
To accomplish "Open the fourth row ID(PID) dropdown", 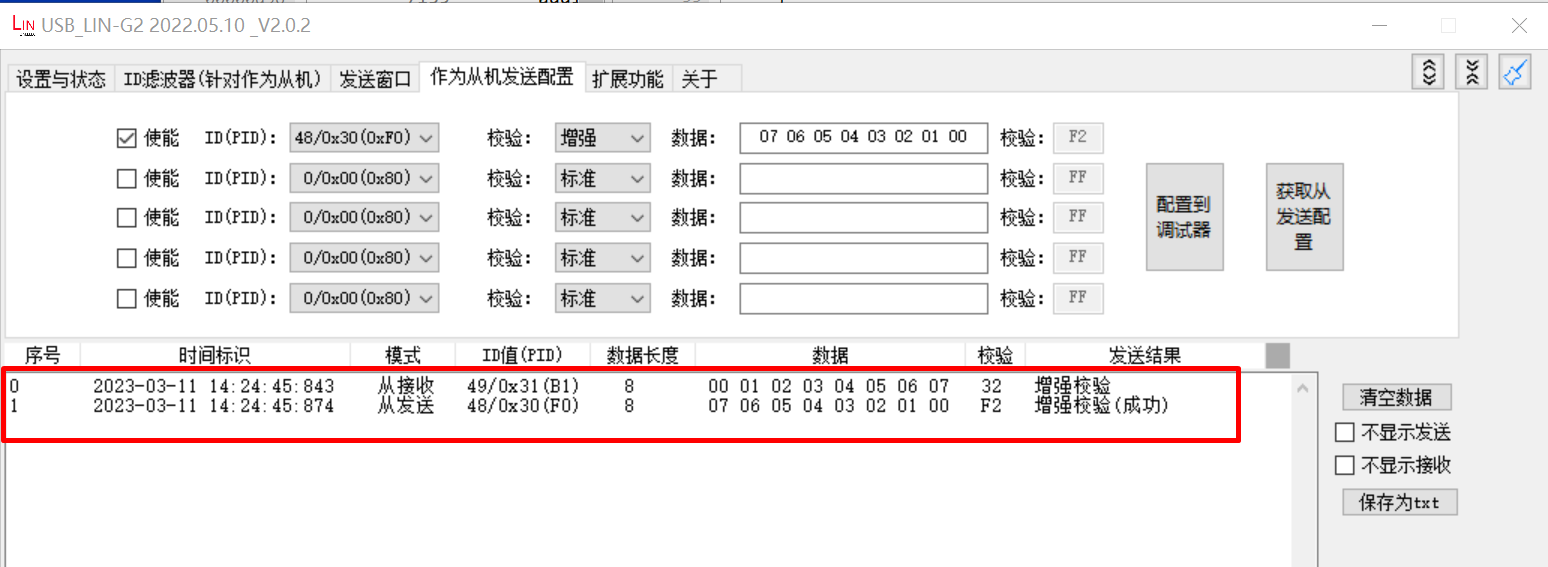I will 364,258.
